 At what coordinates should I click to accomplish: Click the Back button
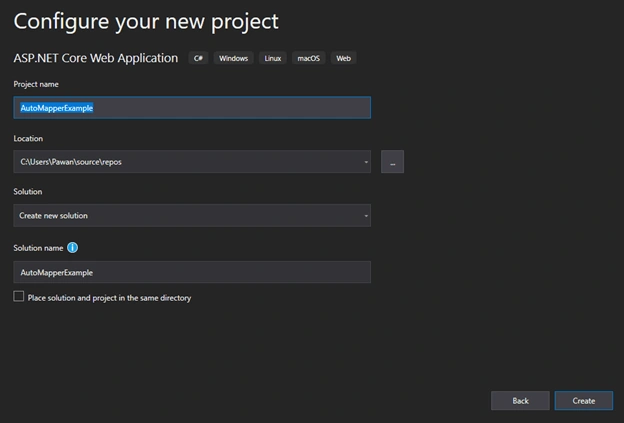pos(520,401)
